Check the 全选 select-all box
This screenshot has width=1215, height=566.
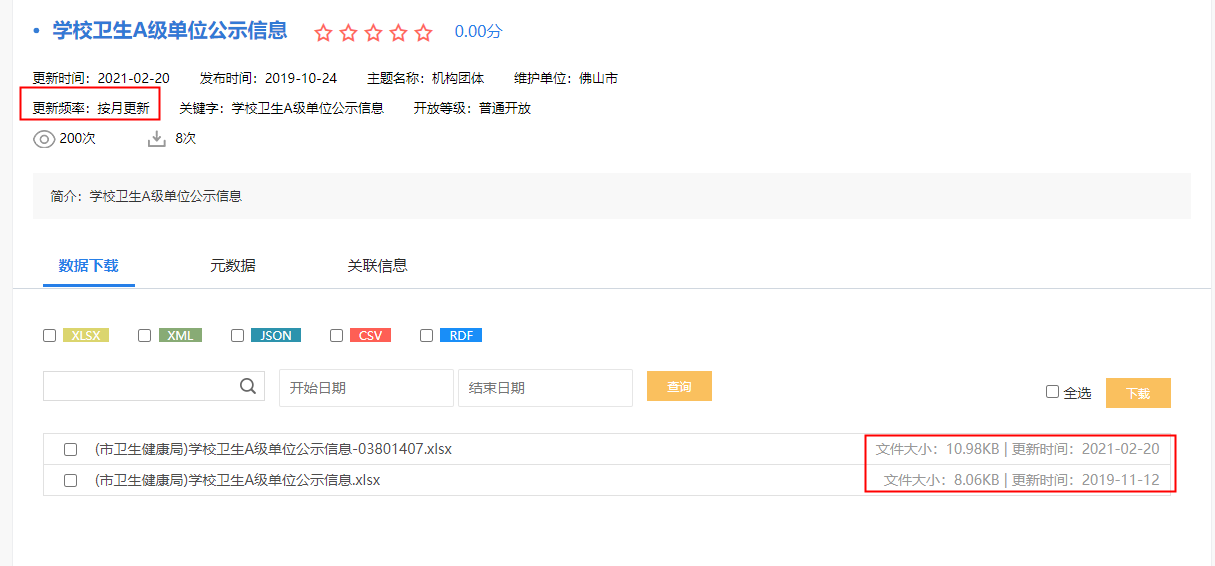pyautogui.click(x=1052, y=392)
